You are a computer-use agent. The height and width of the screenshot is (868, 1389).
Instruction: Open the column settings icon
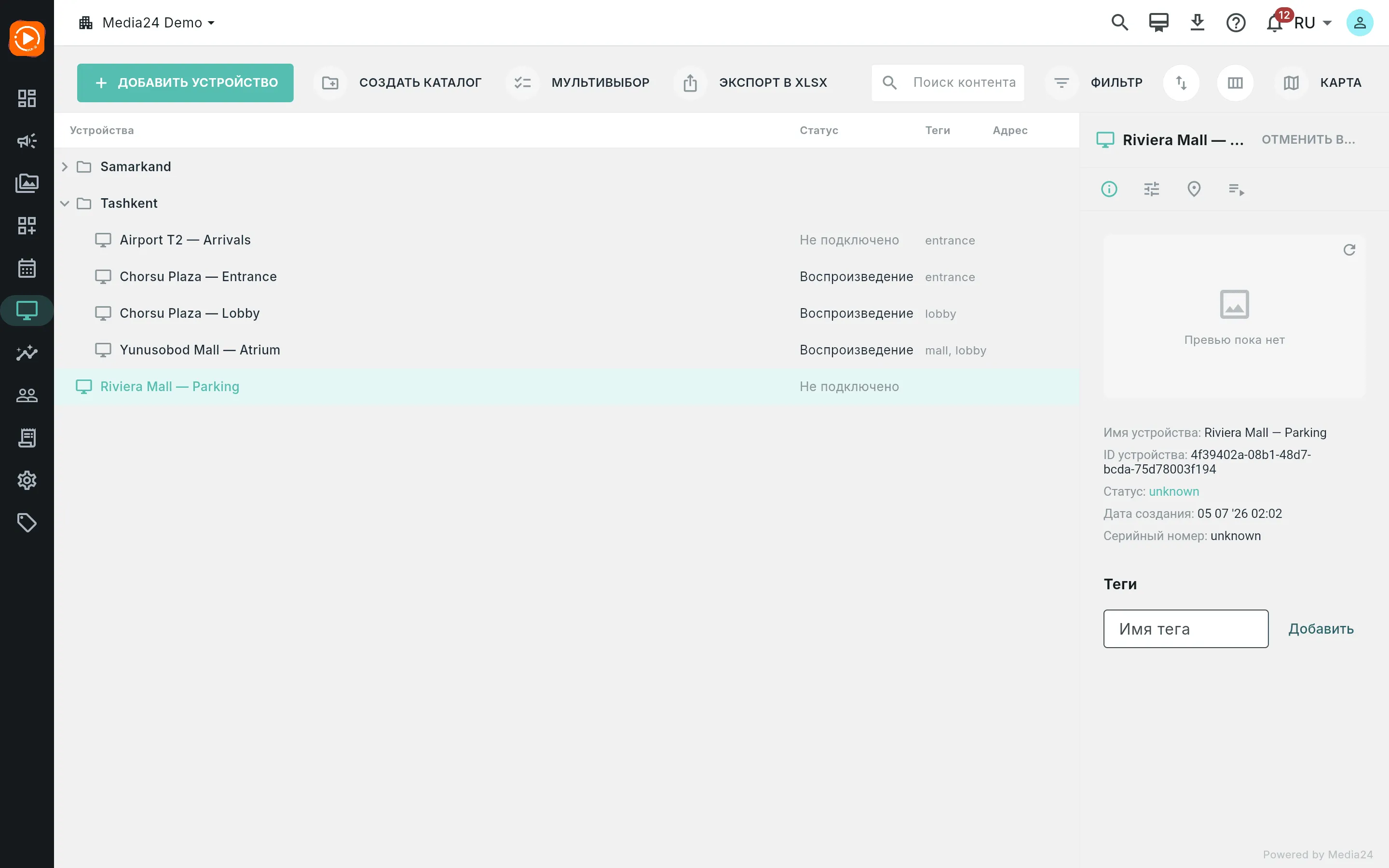click(1235, 82)
